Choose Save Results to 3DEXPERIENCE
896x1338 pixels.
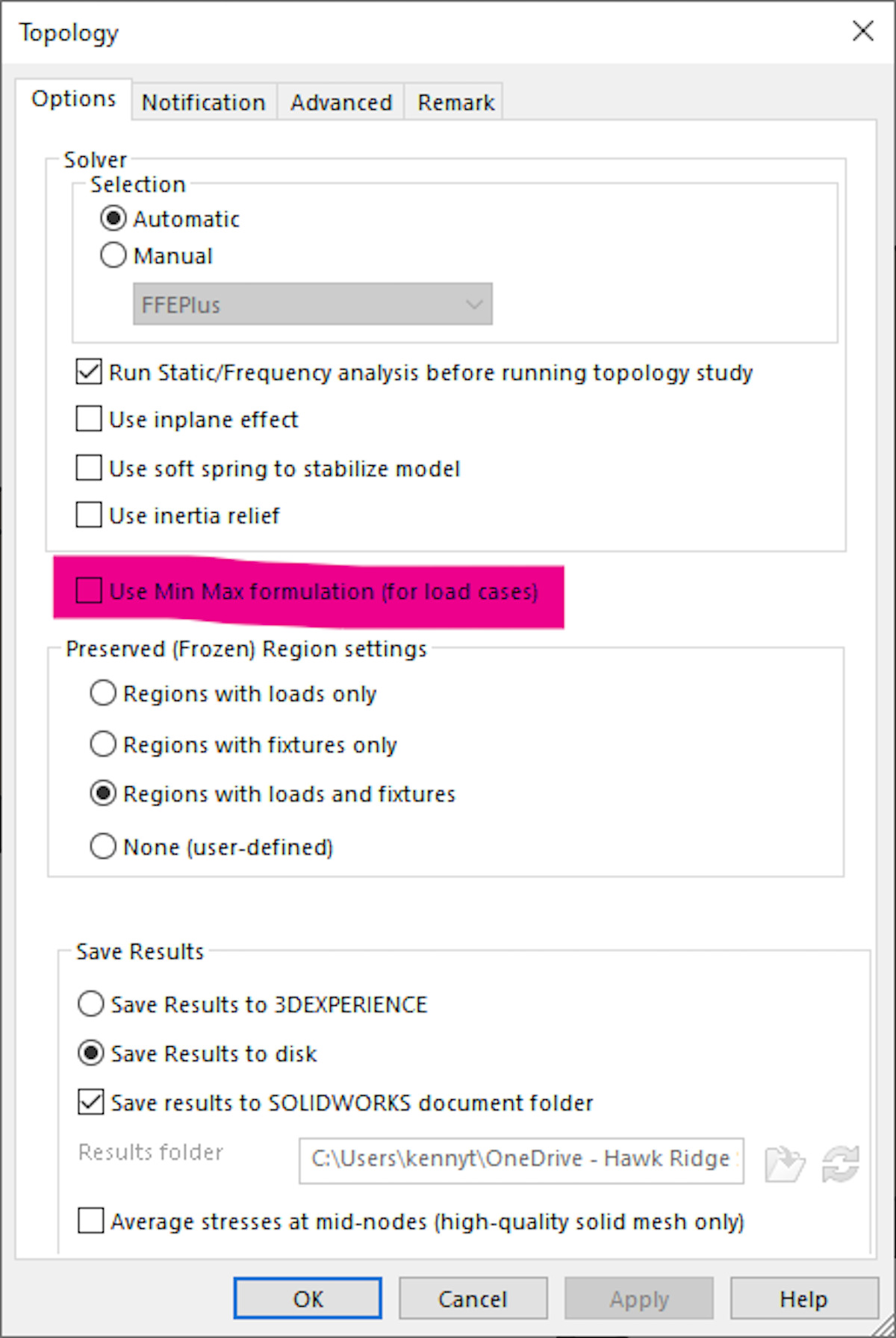pyautogui.click(x=90, y=1004)
